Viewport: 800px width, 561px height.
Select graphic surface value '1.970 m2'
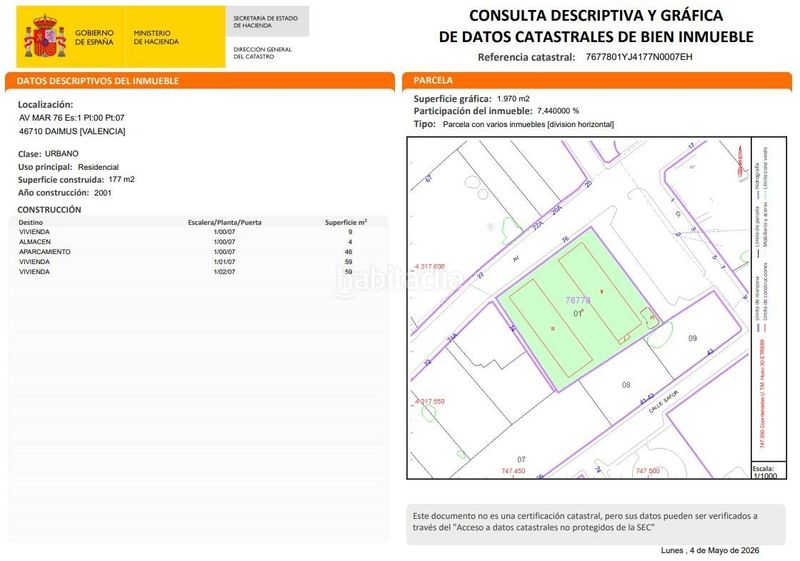click(513, 98)
